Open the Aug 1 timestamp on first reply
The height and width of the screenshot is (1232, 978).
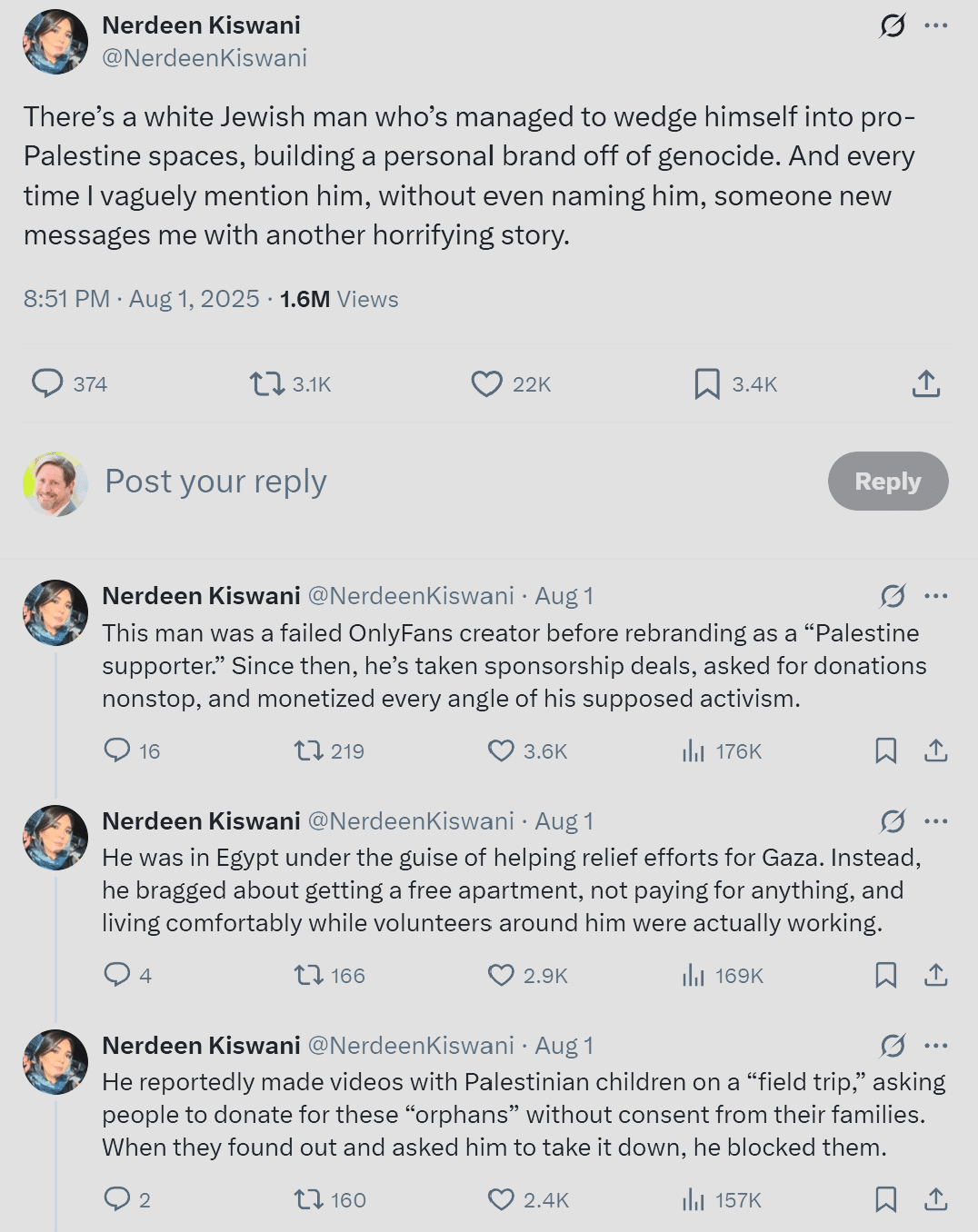(564, 596)
